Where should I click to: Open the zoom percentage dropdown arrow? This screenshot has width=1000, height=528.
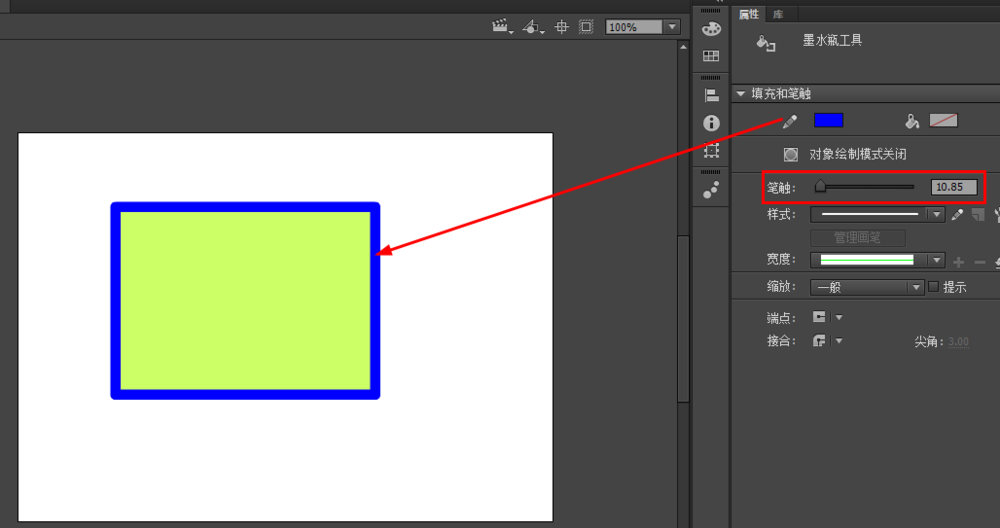(672, 27)
